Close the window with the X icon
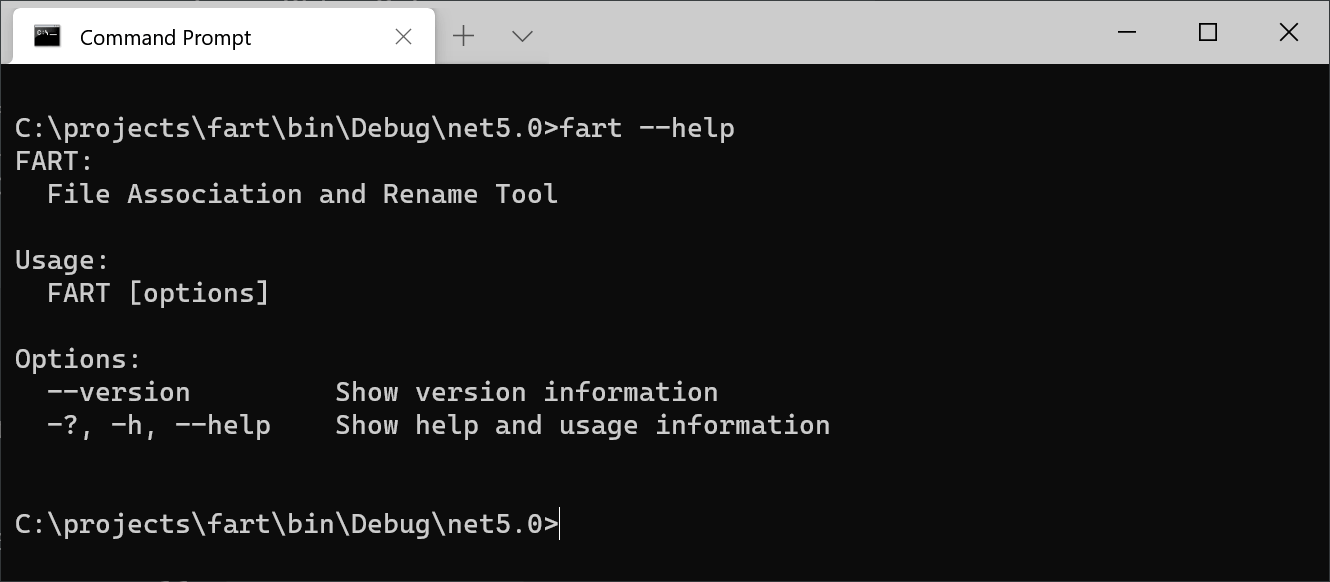This screenshot has width=1330, height=582. pos(1288,33)
